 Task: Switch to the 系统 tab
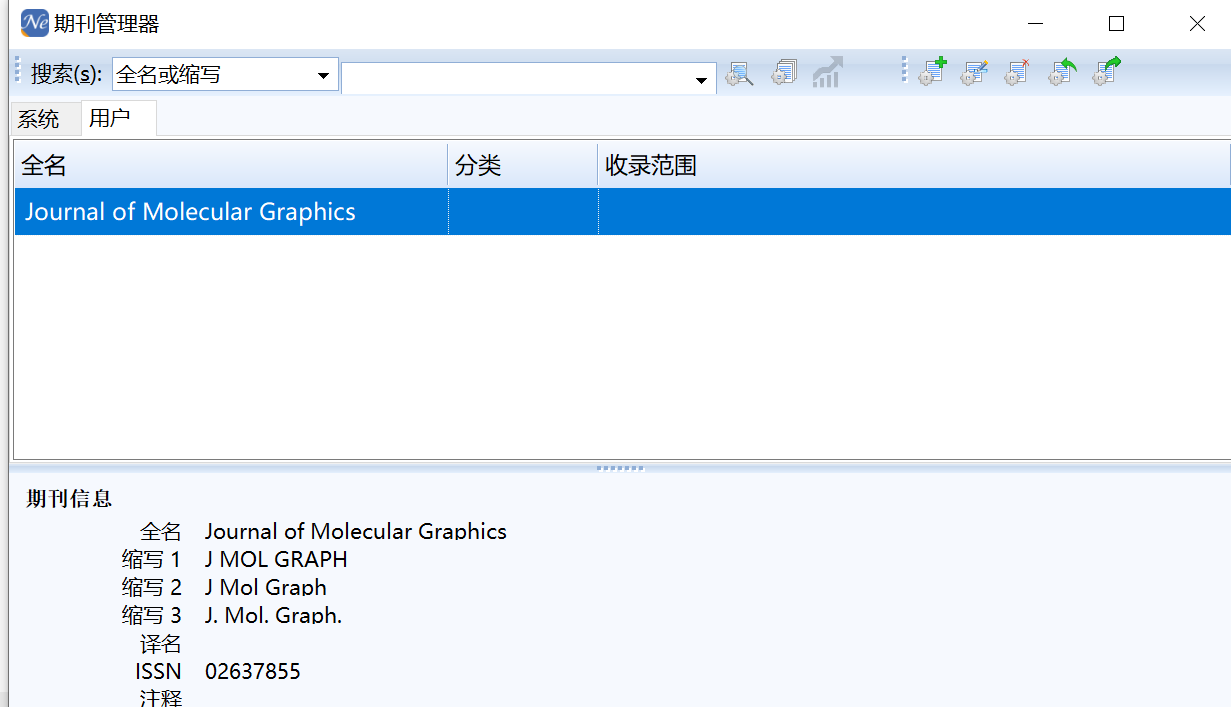(x=39, y=120)
